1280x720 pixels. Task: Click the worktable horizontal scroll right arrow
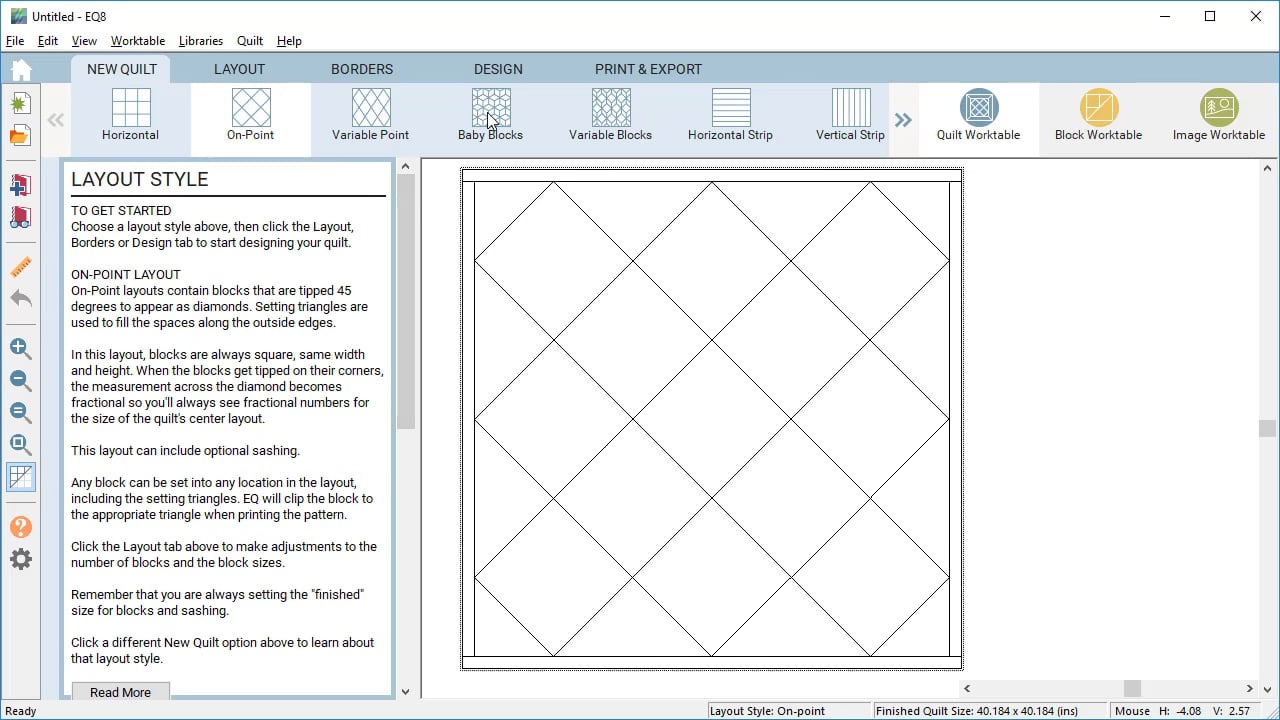[1249, 688]
